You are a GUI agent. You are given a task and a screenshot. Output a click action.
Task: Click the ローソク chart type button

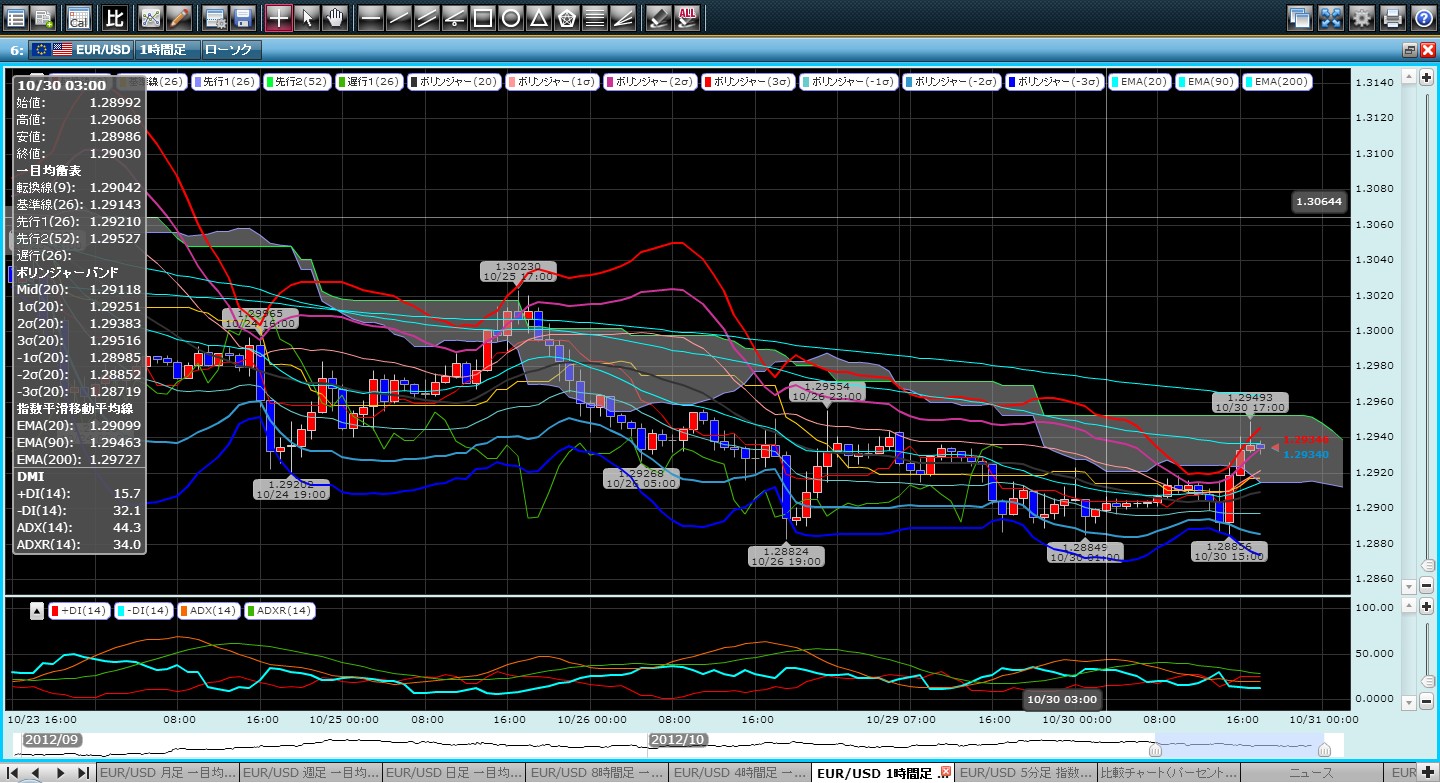pos(230,49)
